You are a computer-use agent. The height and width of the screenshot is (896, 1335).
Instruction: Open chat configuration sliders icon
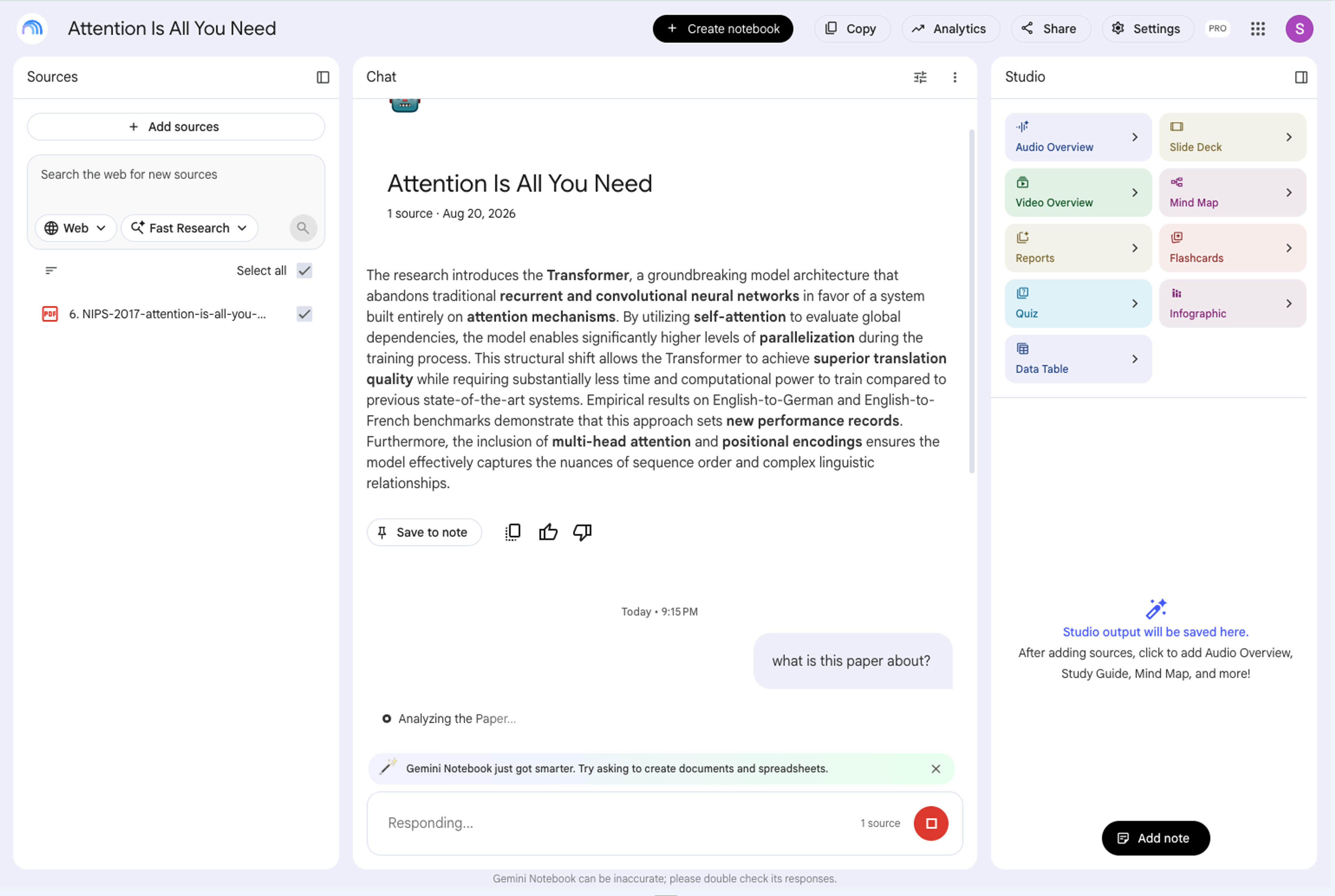tap(920, 77)
